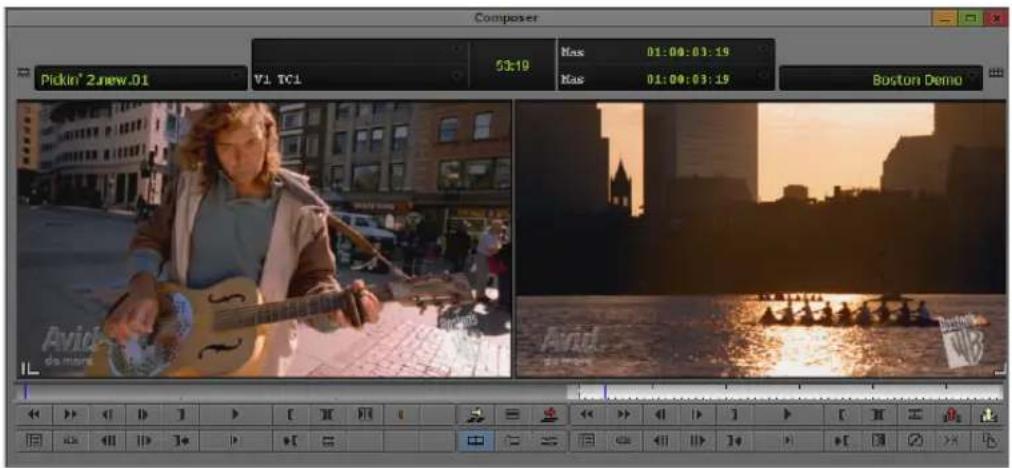Play the source monitor clip
Viewport: 1012px width, 468px height.
click(236, 414)
